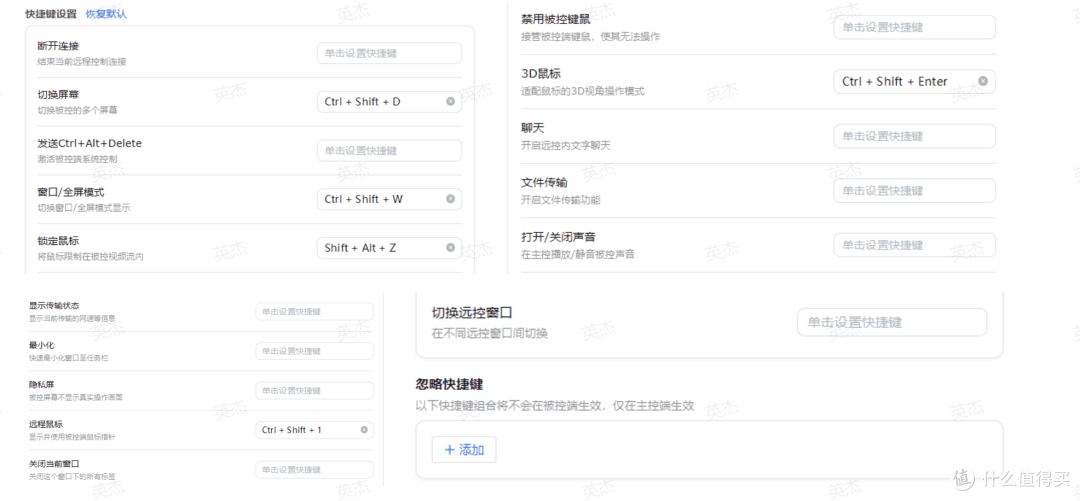The width and height of the screenshot is (1080, 501).
Task: Click the 关闭当前窗口 label
Action: pos(54,463)
